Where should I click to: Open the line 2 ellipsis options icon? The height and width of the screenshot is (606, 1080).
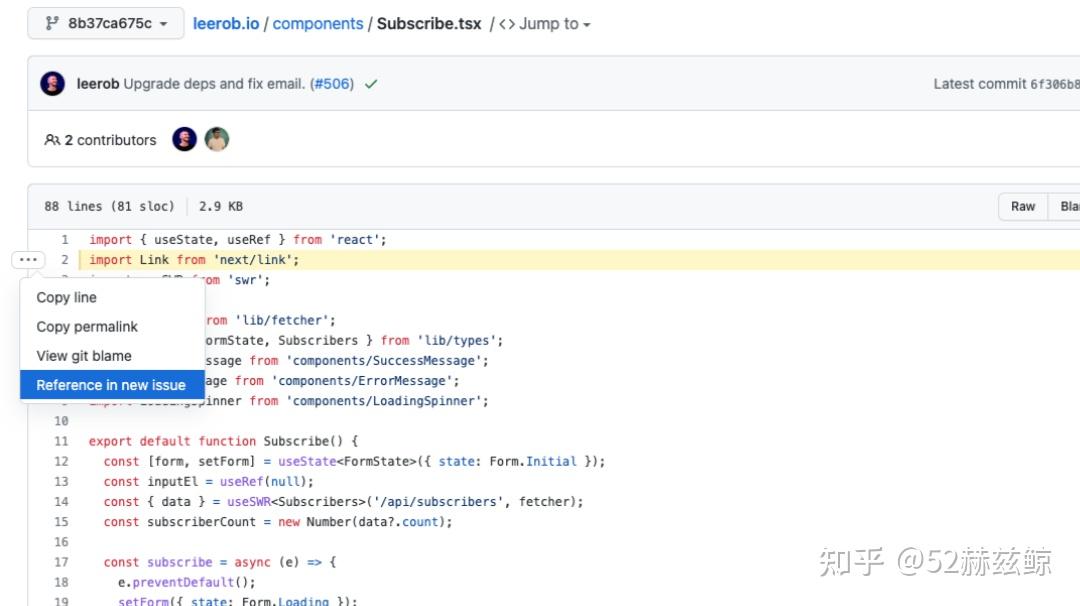coord(29,259)
